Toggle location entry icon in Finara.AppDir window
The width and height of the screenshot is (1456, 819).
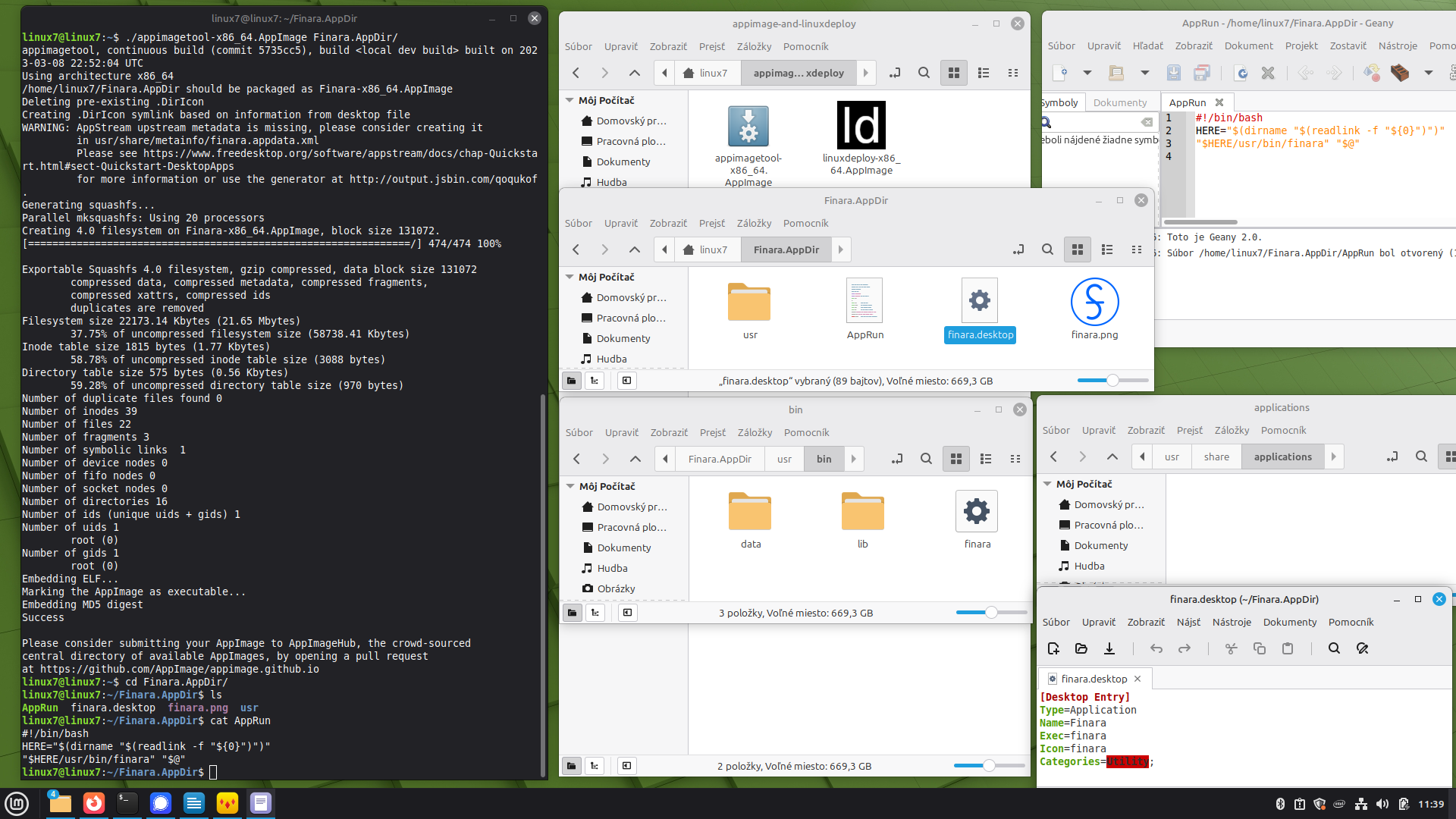(1018, 249)
